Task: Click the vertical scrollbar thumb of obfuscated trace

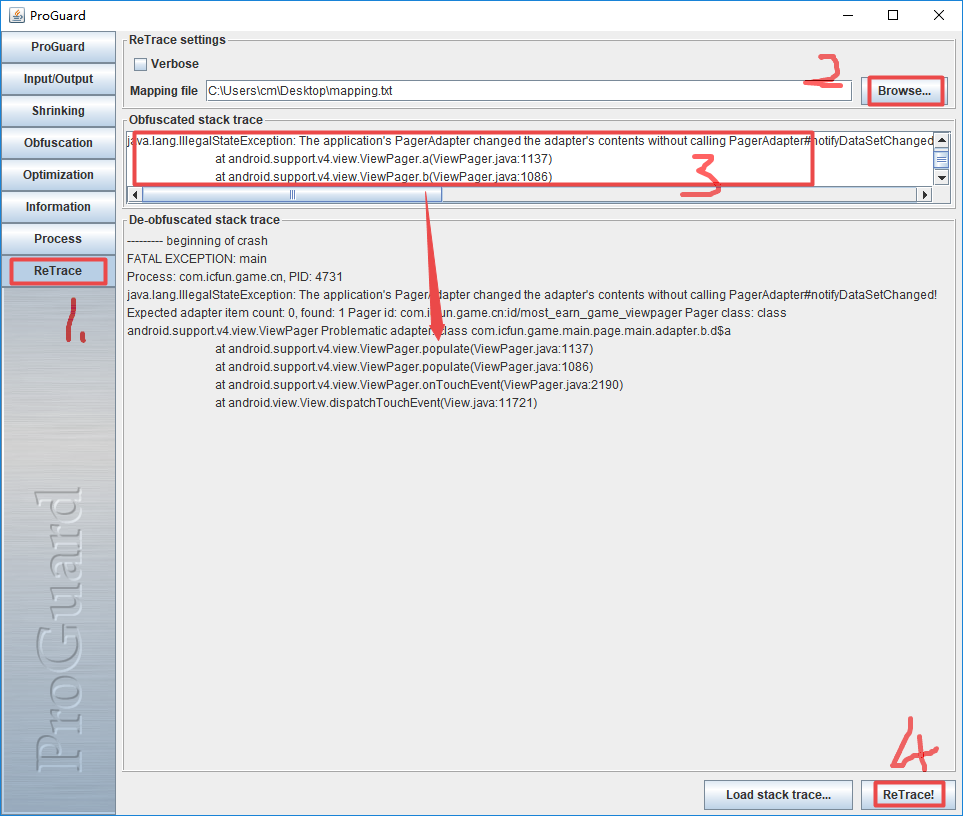Action: (942, 159)
